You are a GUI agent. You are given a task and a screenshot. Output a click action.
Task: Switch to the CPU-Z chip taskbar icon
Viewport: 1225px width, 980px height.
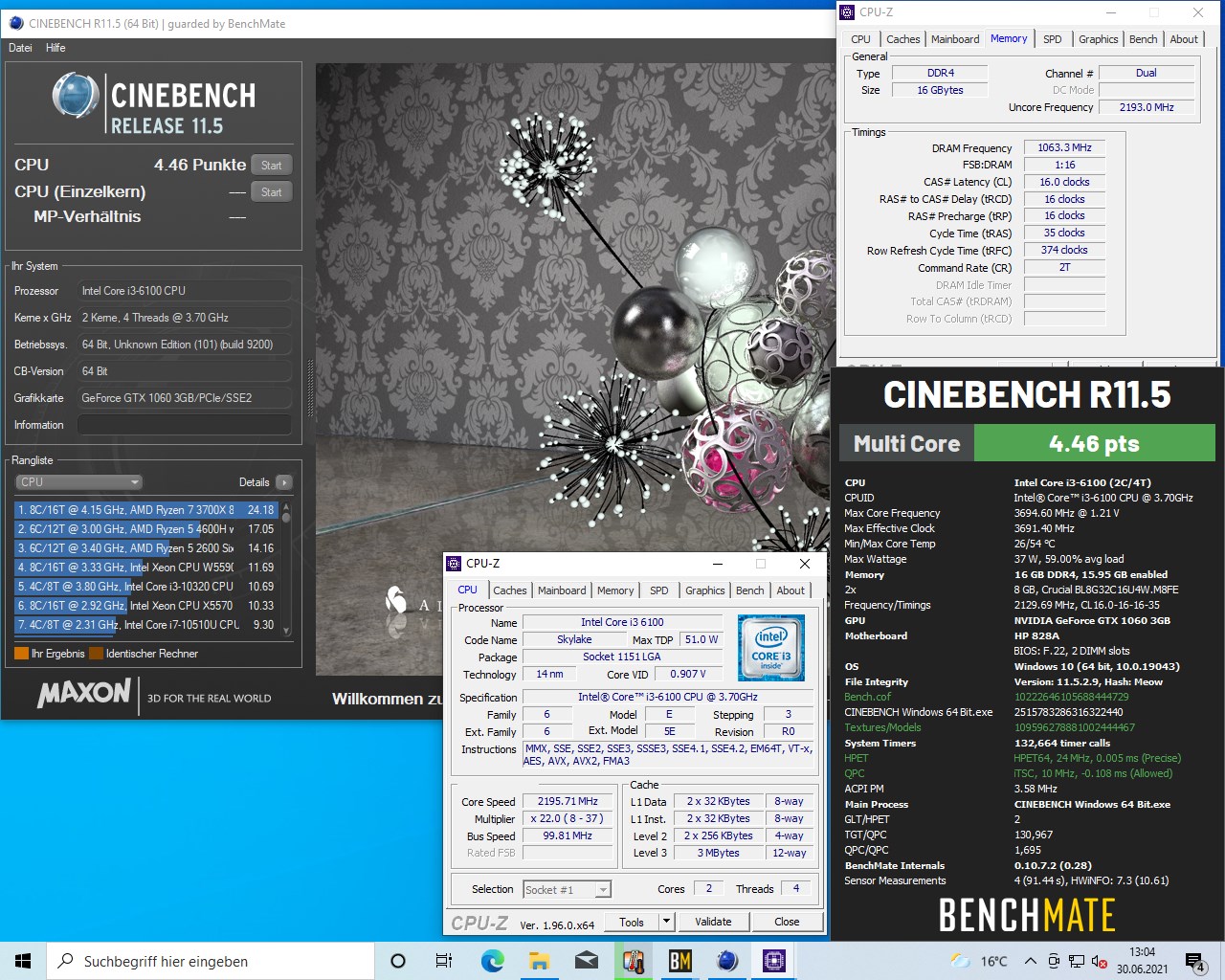click(x=774, y=961)
